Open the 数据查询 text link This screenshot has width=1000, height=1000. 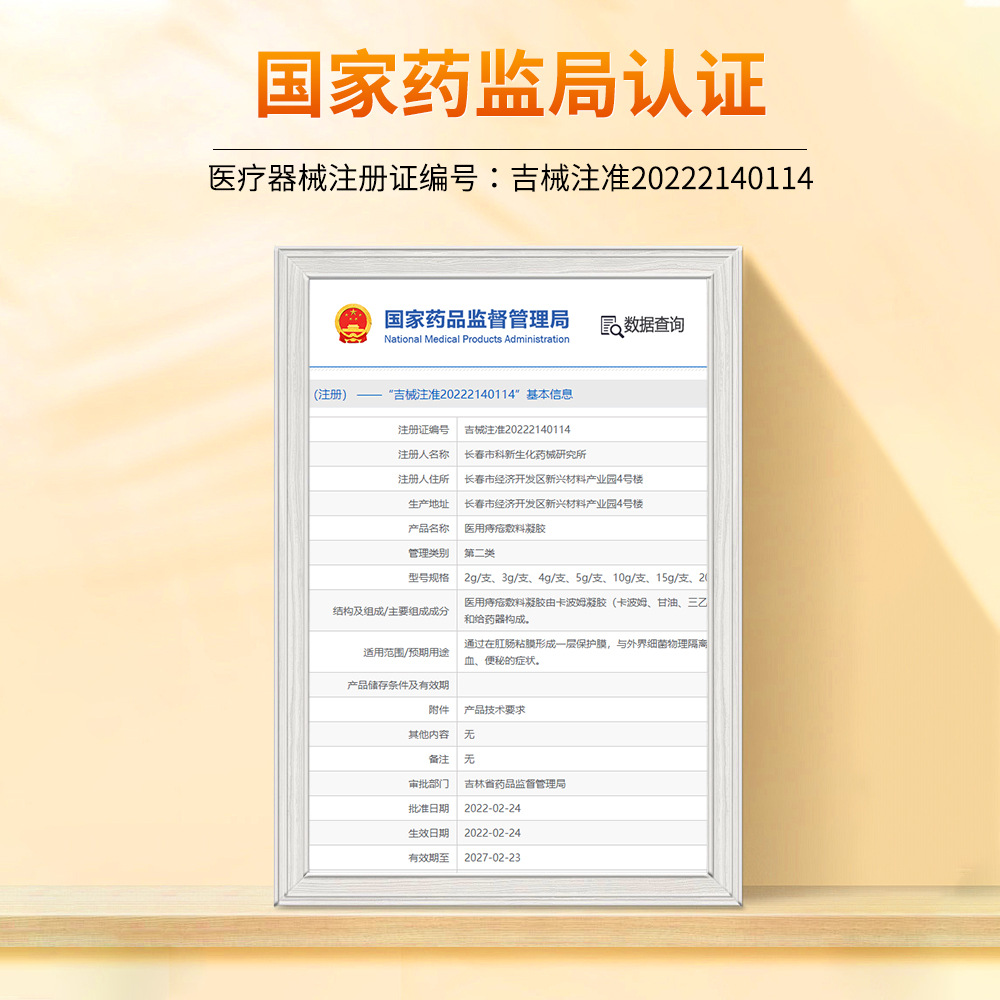[x=654, y=325]
